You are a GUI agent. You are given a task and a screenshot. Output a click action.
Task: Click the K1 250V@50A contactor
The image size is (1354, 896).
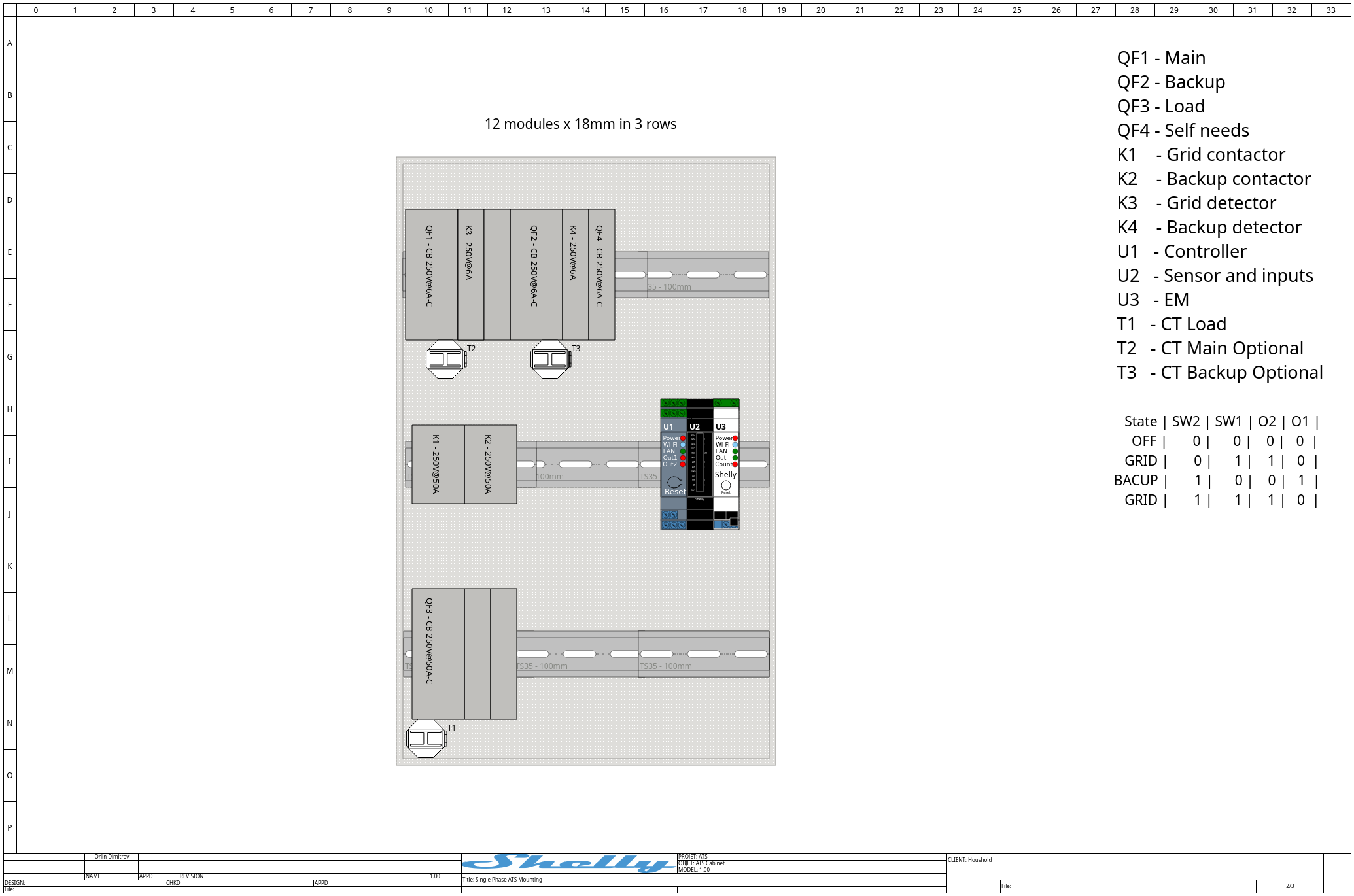click(438, 464)
